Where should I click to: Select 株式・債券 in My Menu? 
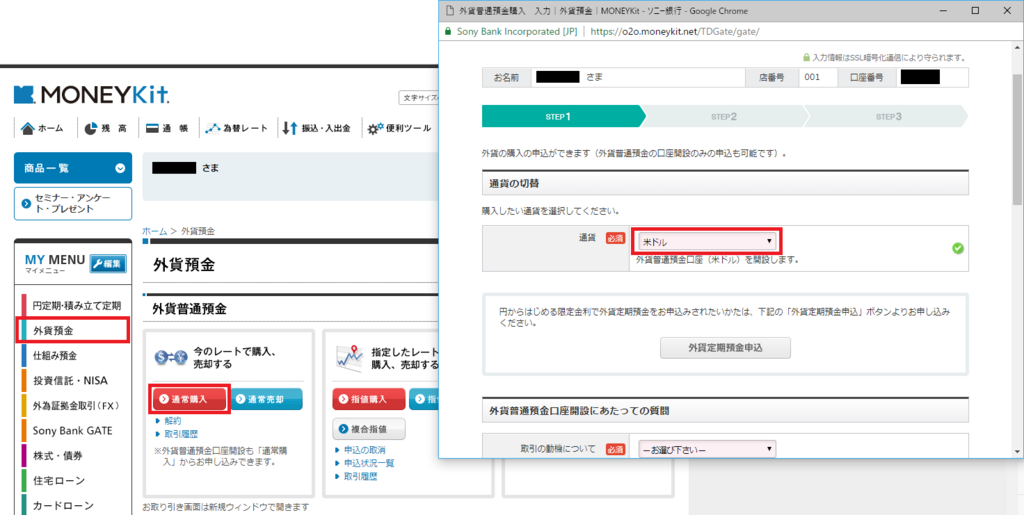[58, 456]
